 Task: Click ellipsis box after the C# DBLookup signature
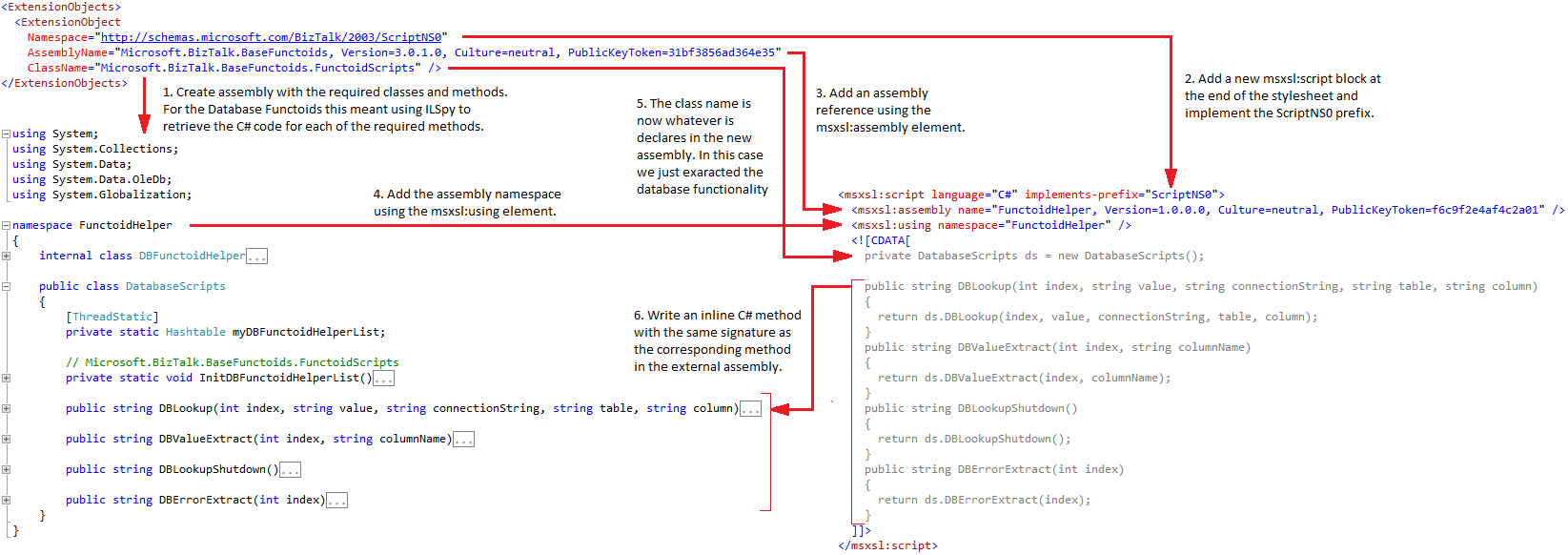pyautogui.click(x=750, y=408)
